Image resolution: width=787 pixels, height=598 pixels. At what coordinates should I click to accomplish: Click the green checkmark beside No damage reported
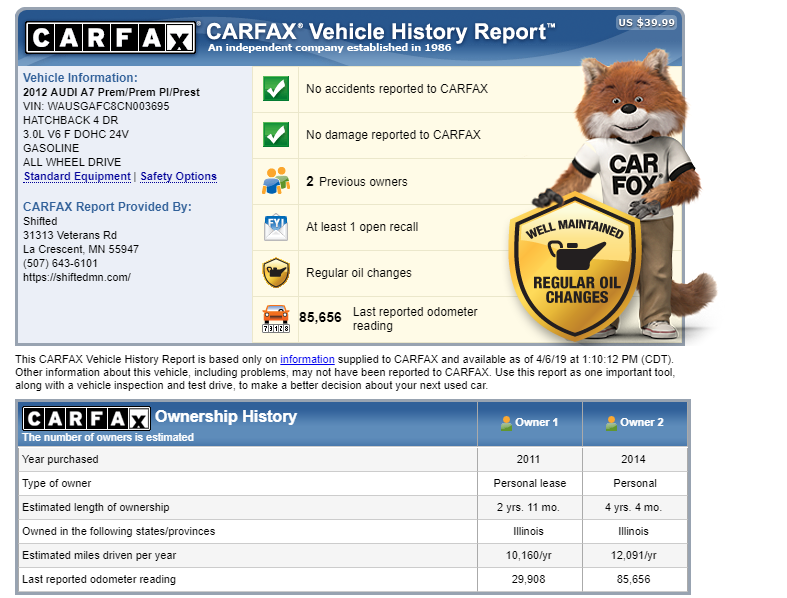[x=276, y=135]
